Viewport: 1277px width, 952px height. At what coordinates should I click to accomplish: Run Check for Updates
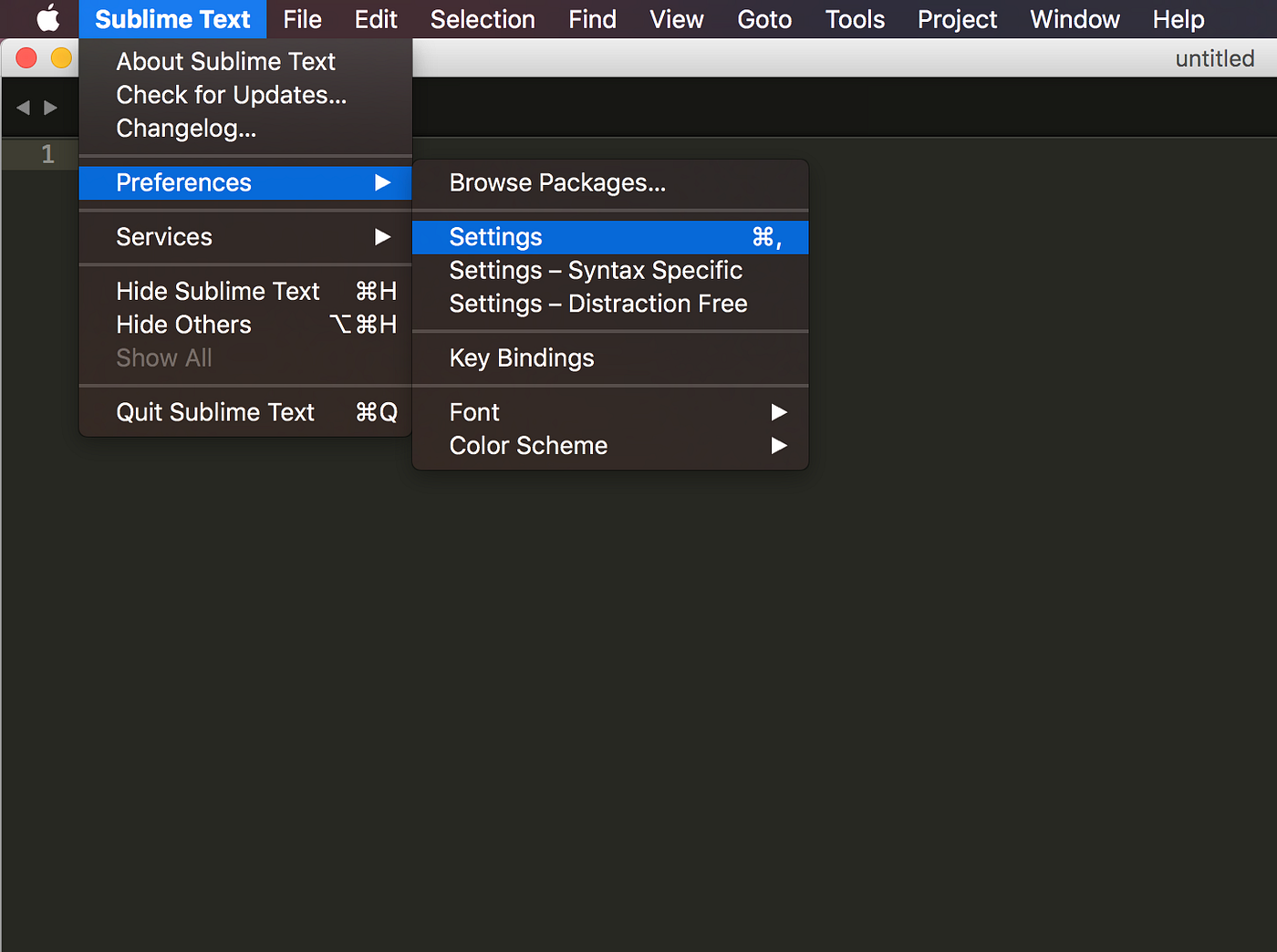tap(230, 94)
